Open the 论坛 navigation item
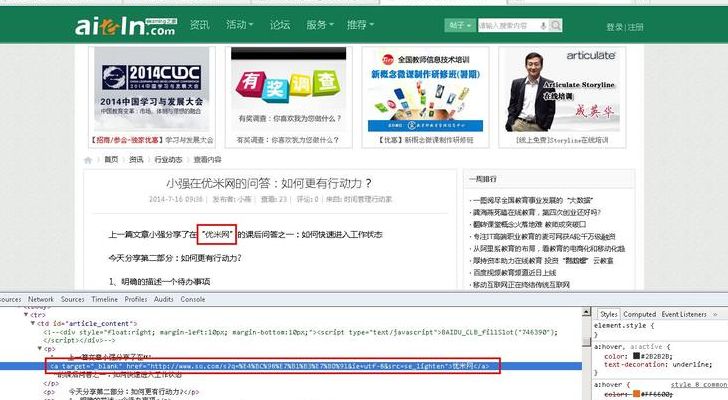728x400 pixels. click(x=280, y=25)
